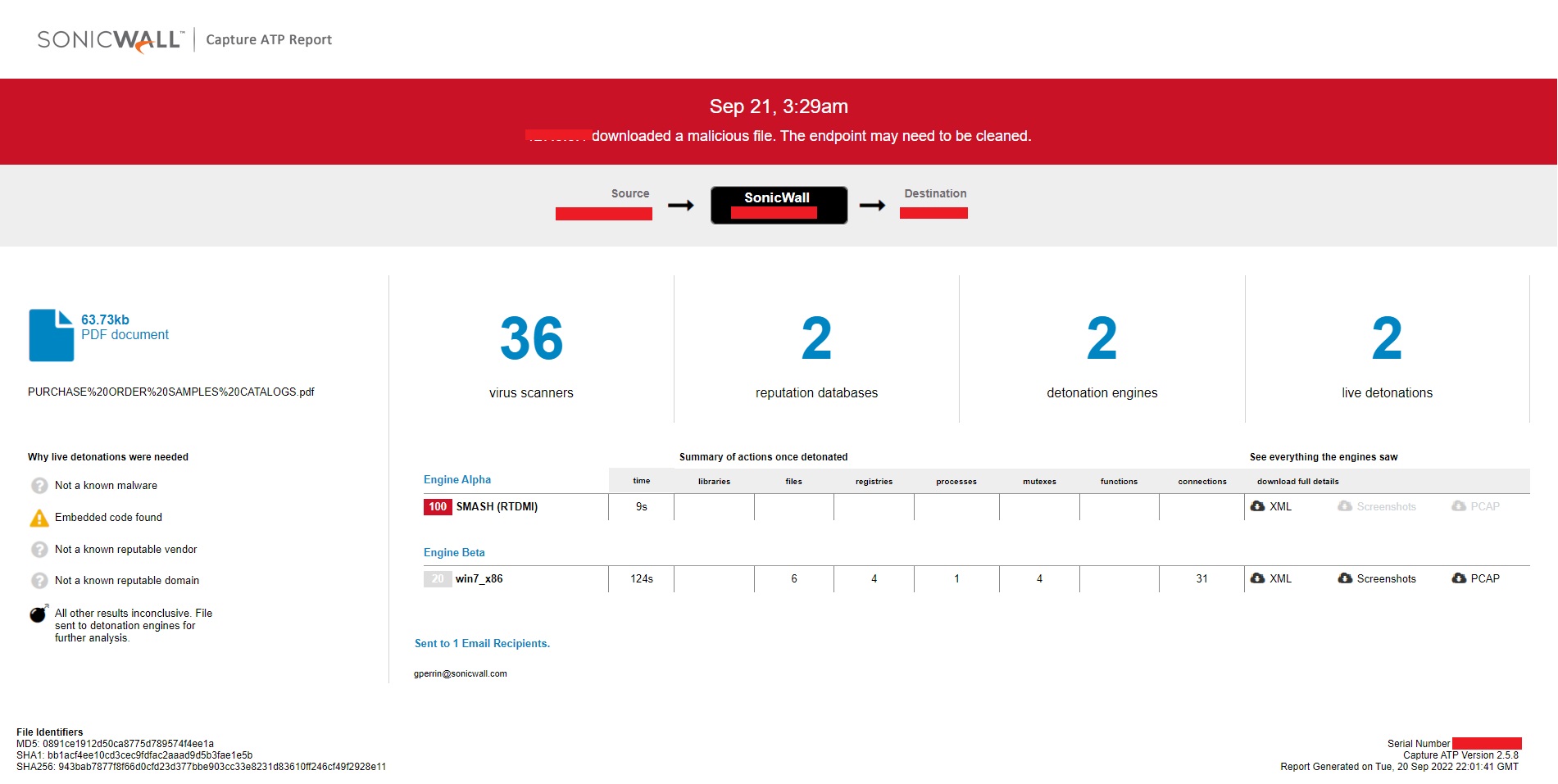Click the cloud icon for win7_x86 Screenshots
The width and height of the screenshot is (1558, 784).
coord(1345,578)
